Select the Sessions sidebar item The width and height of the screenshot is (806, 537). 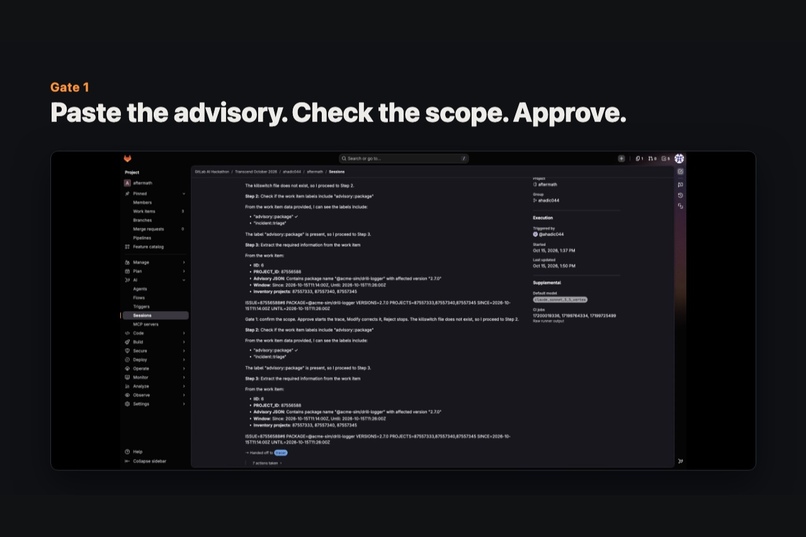click(155, 316)
